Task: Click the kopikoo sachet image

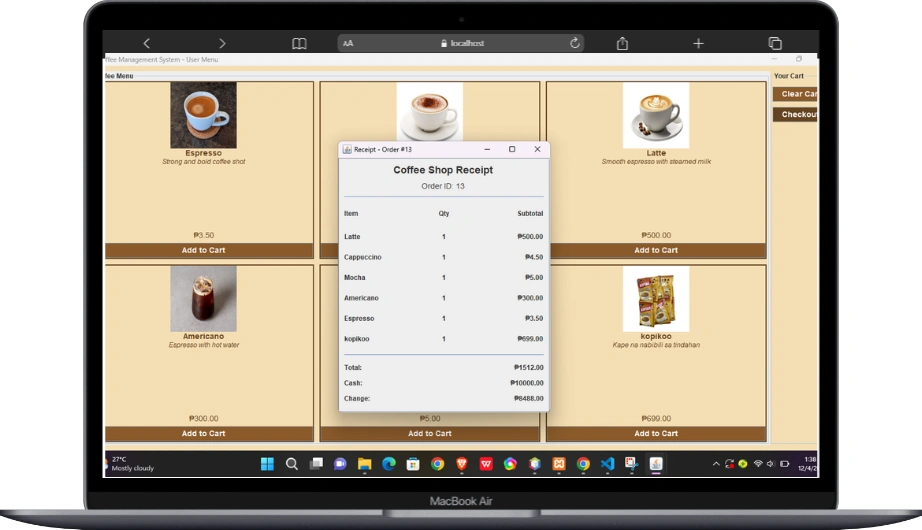Action: coord(656,299)
